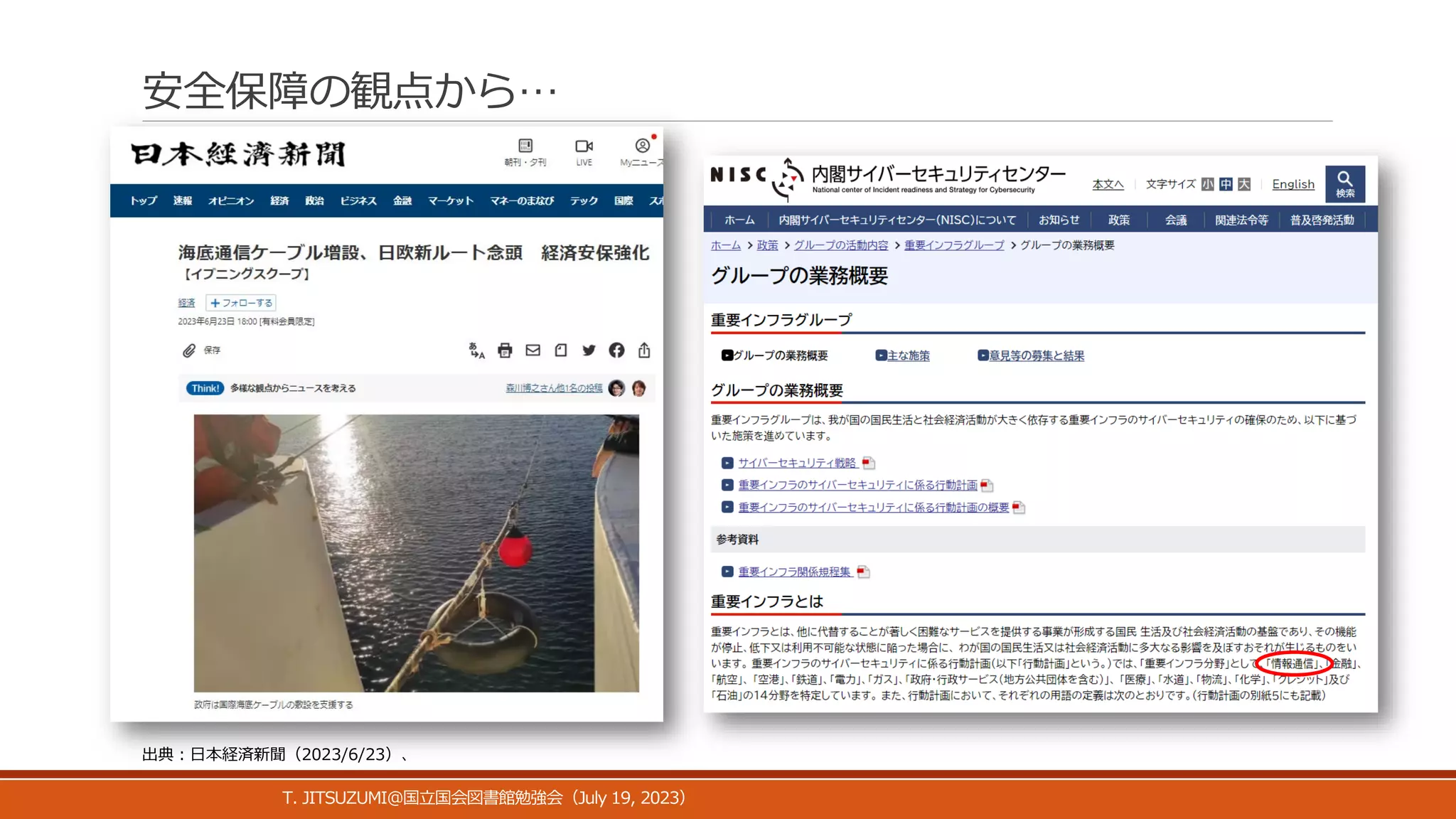Screen dimensions: 1456x819
Task: Click the Think! badge
Action: tap(205, 388)
